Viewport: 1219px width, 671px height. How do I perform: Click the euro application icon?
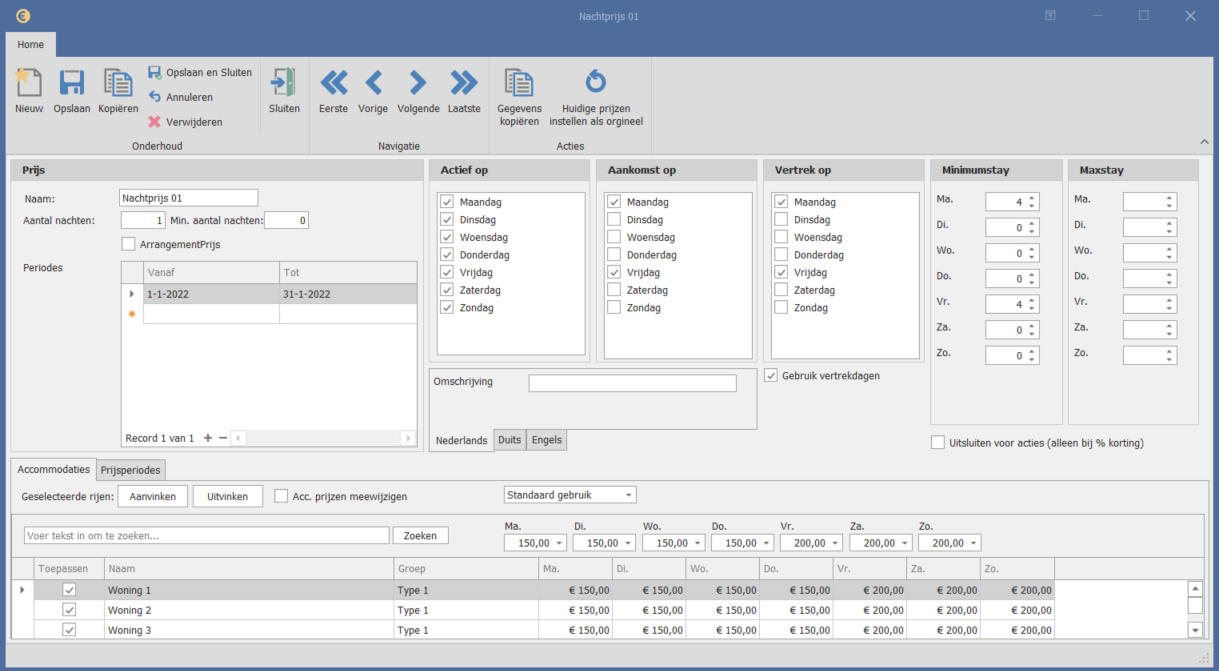click(22, 16)
